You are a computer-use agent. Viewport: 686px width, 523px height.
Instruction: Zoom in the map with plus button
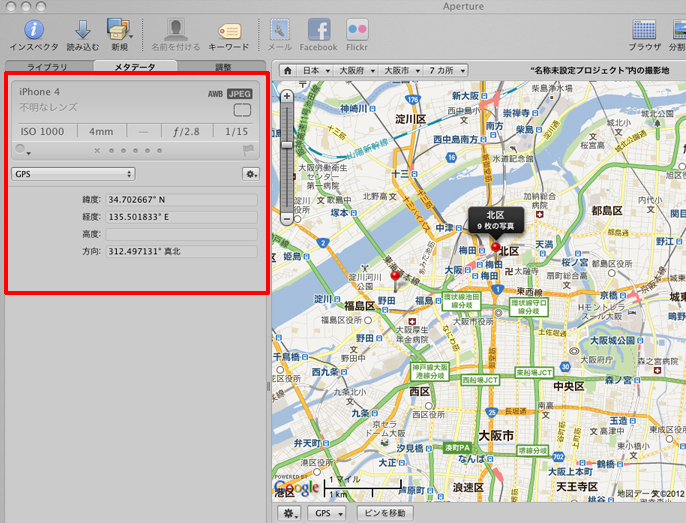[x=287, y=96]
